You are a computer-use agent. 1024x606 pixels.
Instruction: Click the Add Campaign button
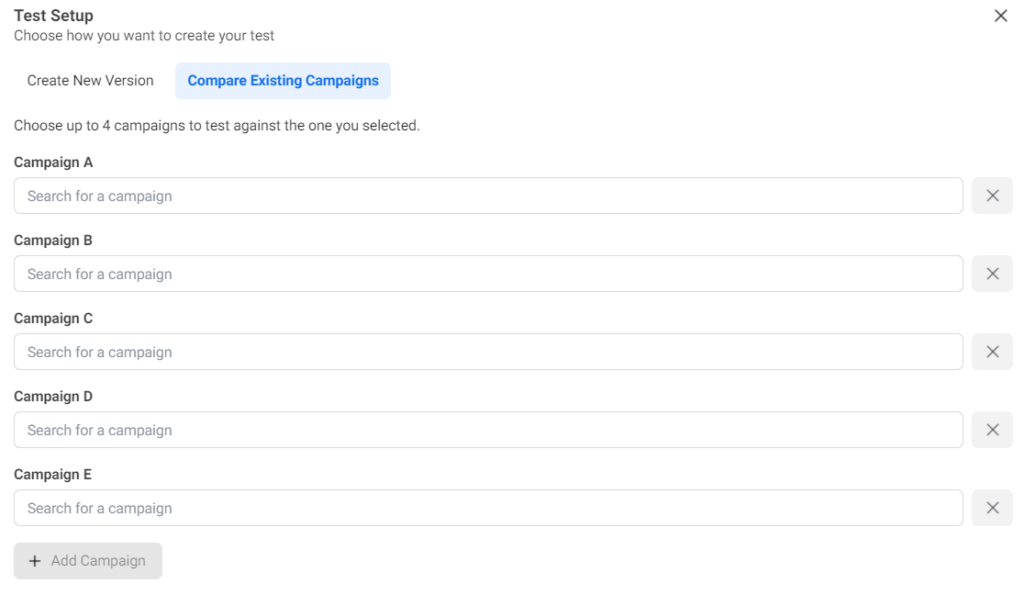point(87,560)
